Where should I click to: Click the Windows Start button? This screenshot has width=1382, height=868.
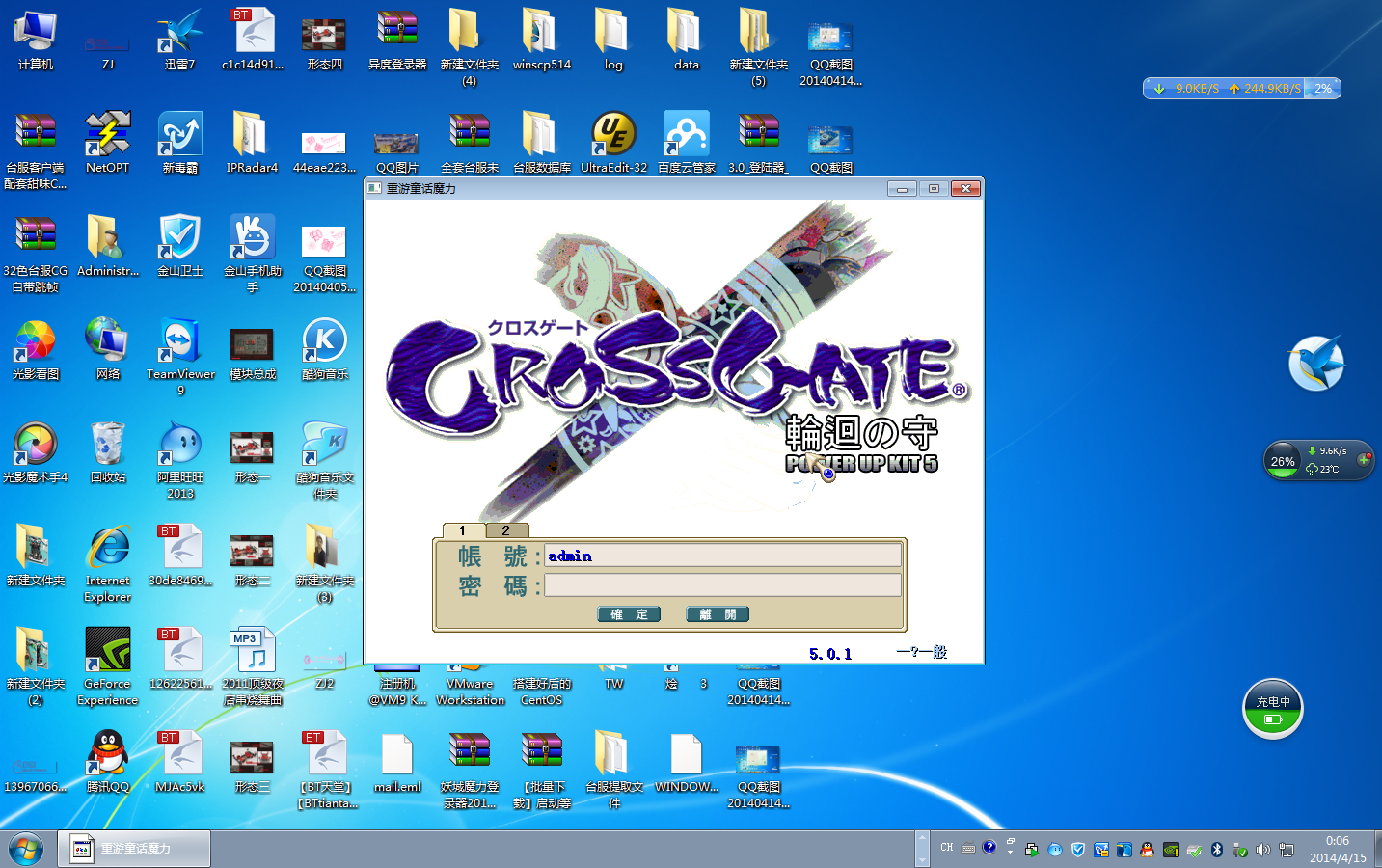[x=26, y=849]
